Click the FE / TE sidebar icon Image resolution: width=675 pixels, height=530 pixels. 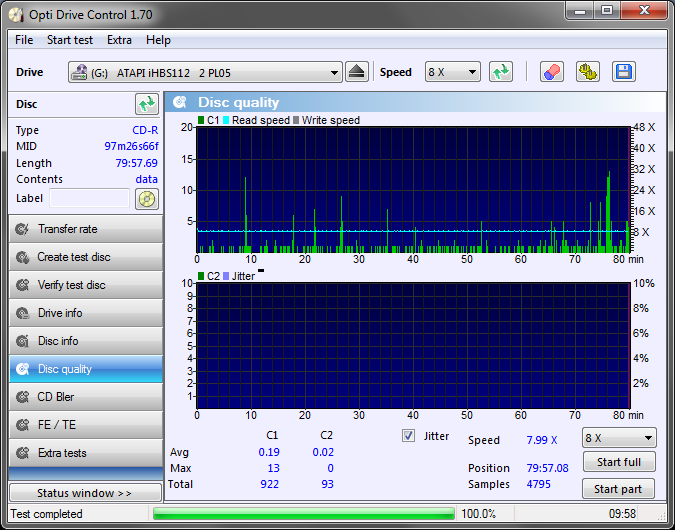pos(22,425)
